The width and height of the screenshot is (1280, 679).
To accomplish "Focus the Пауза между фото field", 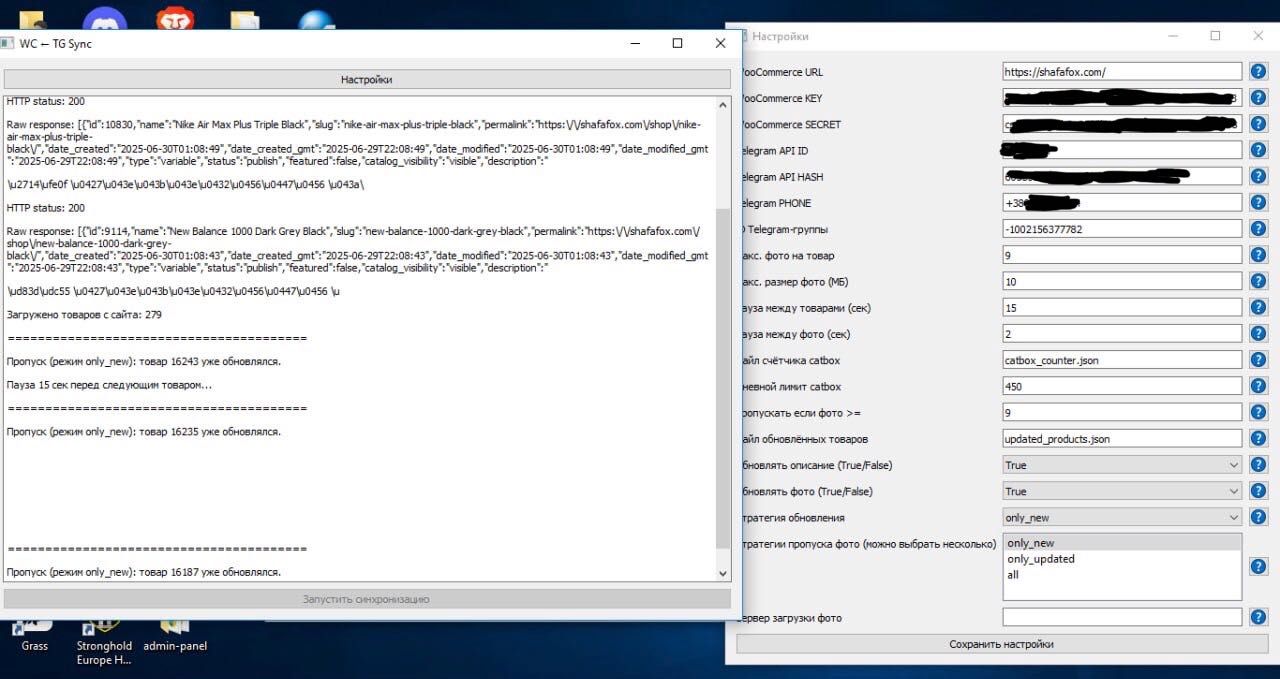I will pos(1123,334).
